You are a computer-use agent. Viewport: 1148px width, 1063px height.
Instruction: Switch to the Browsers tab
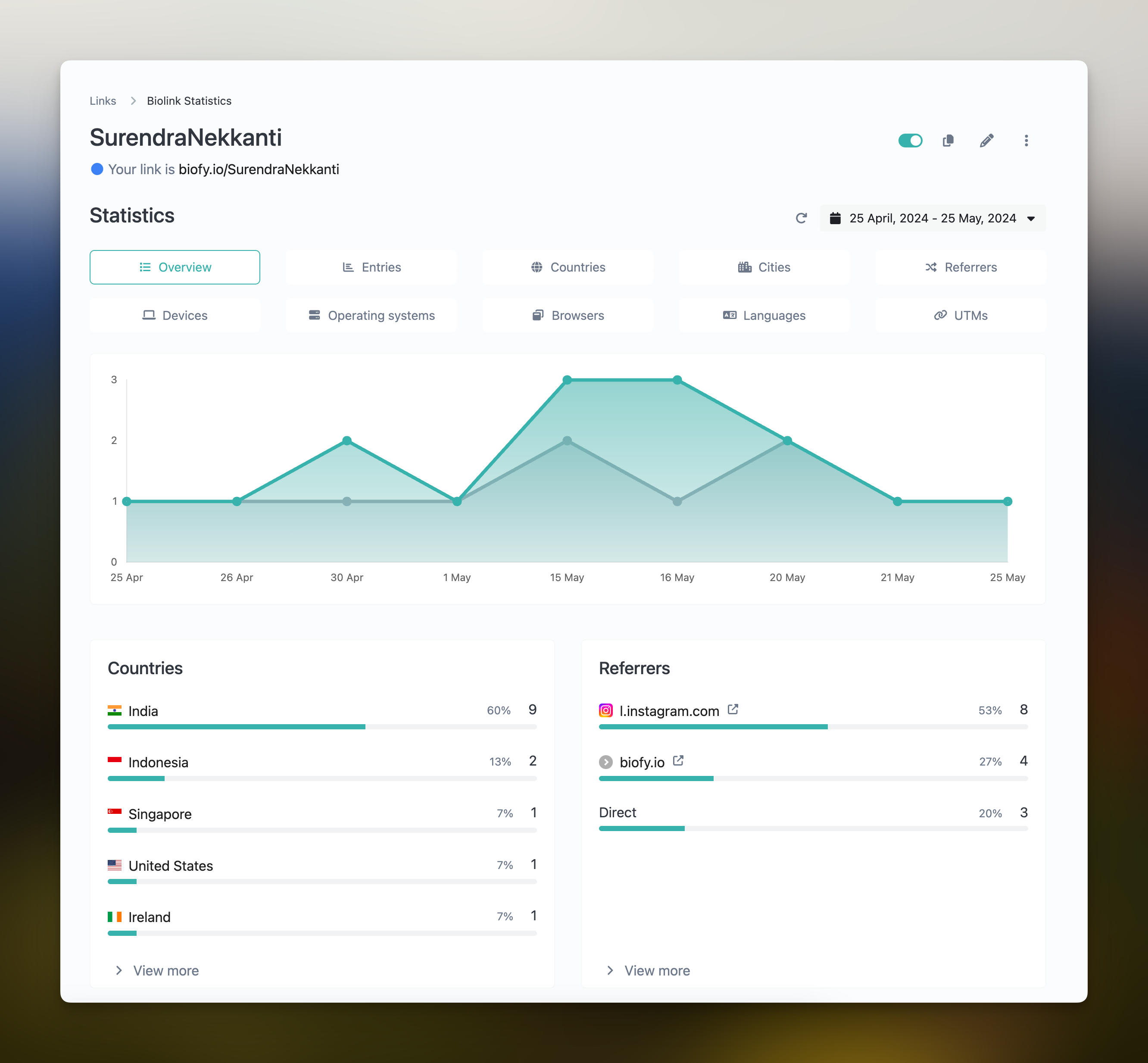click(x=567, y=315)
